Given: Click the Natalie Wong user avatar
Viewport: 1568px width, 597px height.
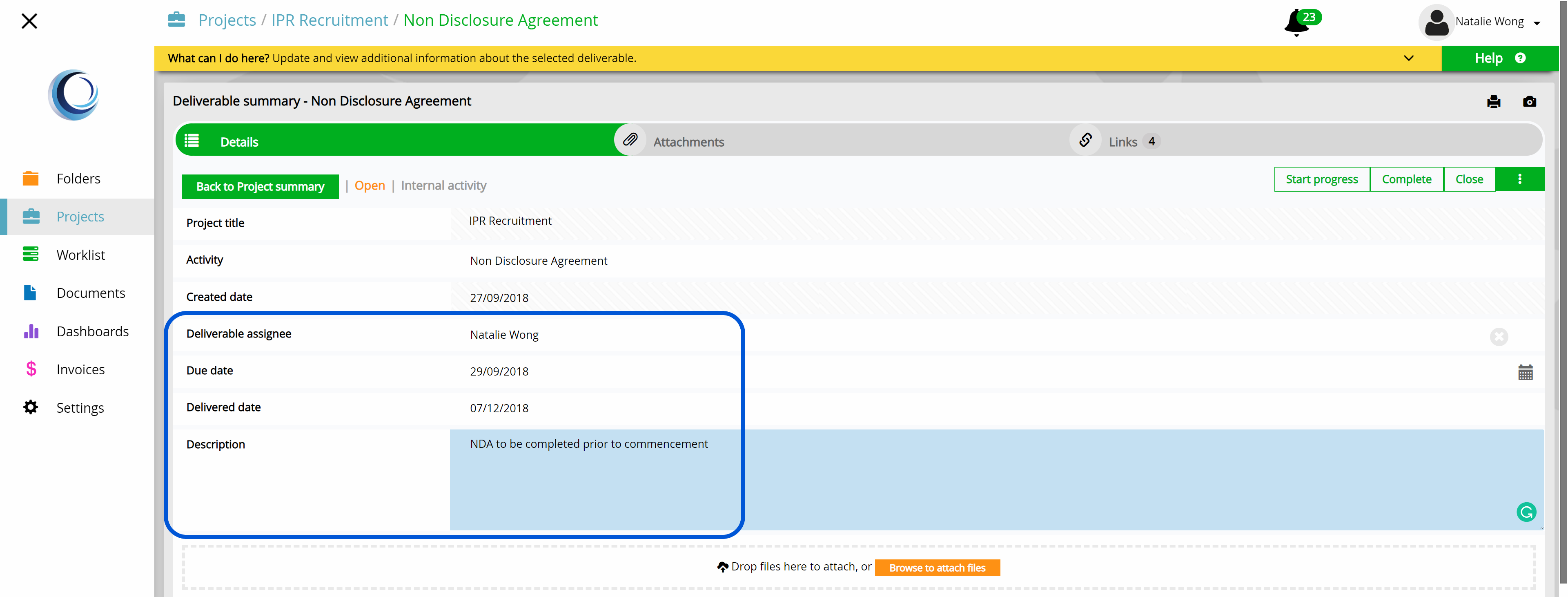Looking at the screenshot, I should 1436,22.
